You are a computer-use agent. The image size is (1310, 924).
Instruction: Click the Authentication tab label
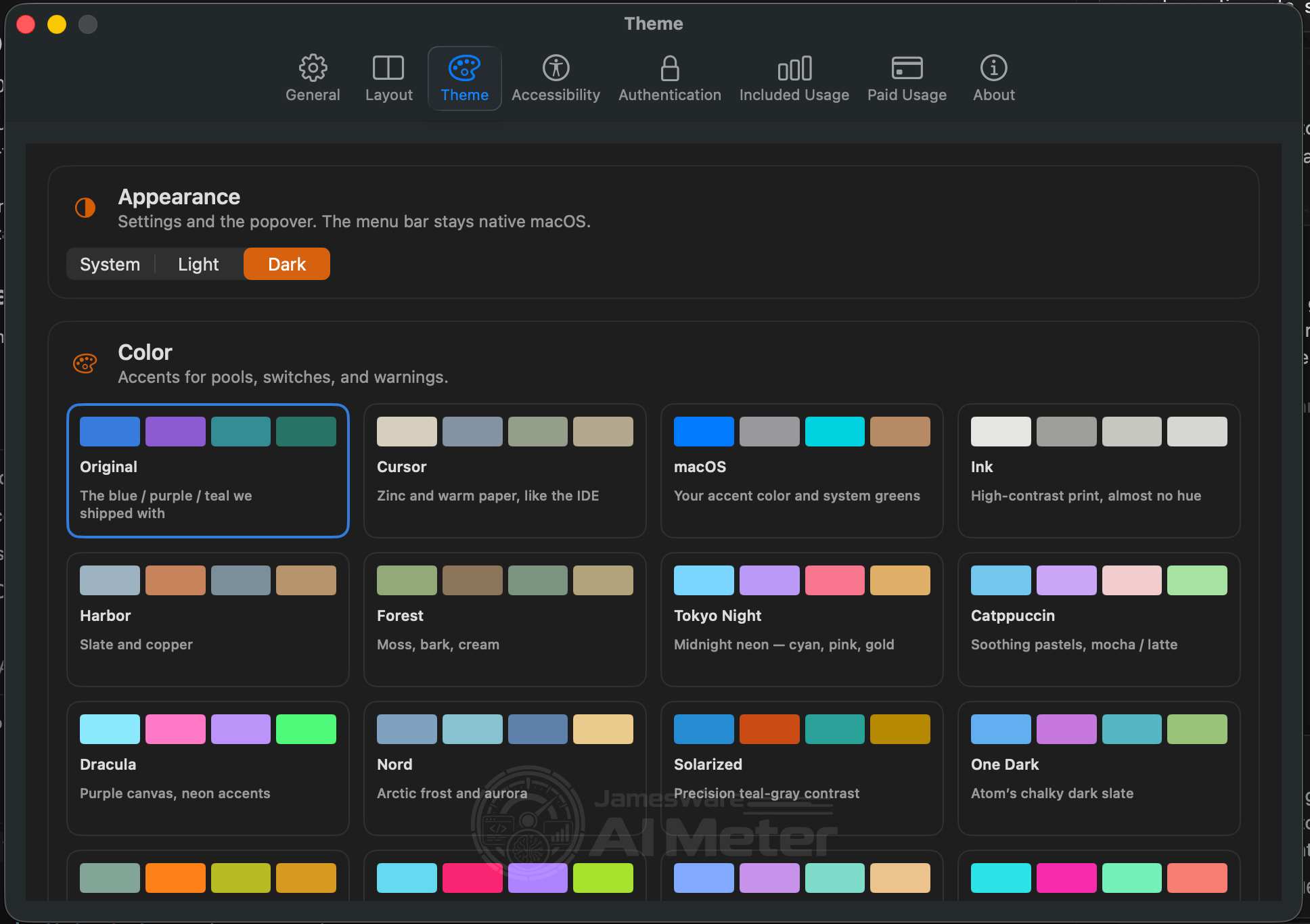pos(670,95)
